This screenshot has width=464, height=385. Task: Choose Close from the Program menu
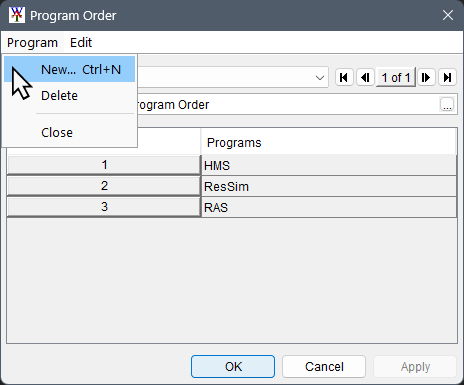click(x=69, y=133)
